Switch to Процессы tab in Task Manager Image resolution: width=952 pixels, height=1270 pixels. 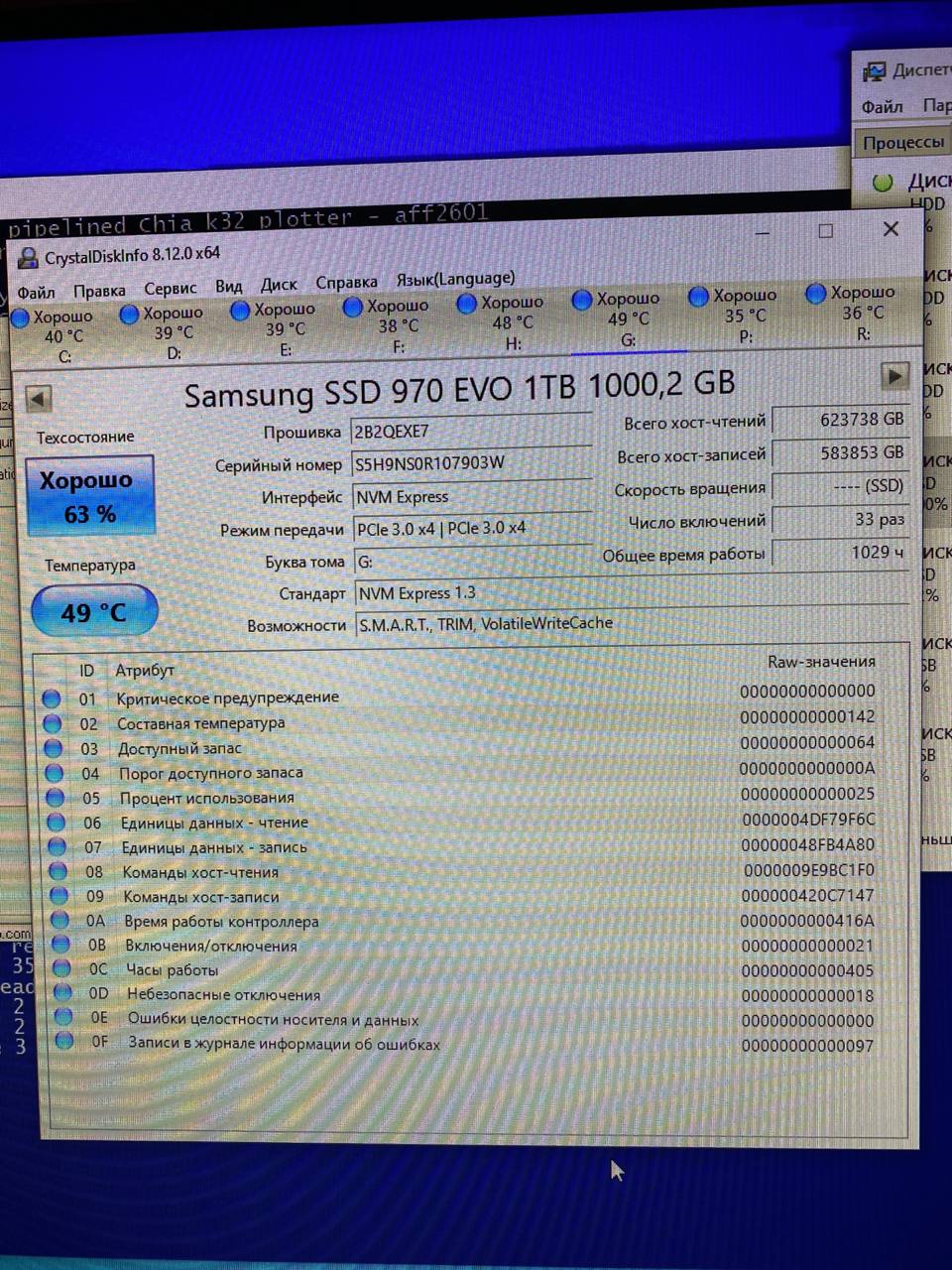pyautogui.click(x=902, y=142)
